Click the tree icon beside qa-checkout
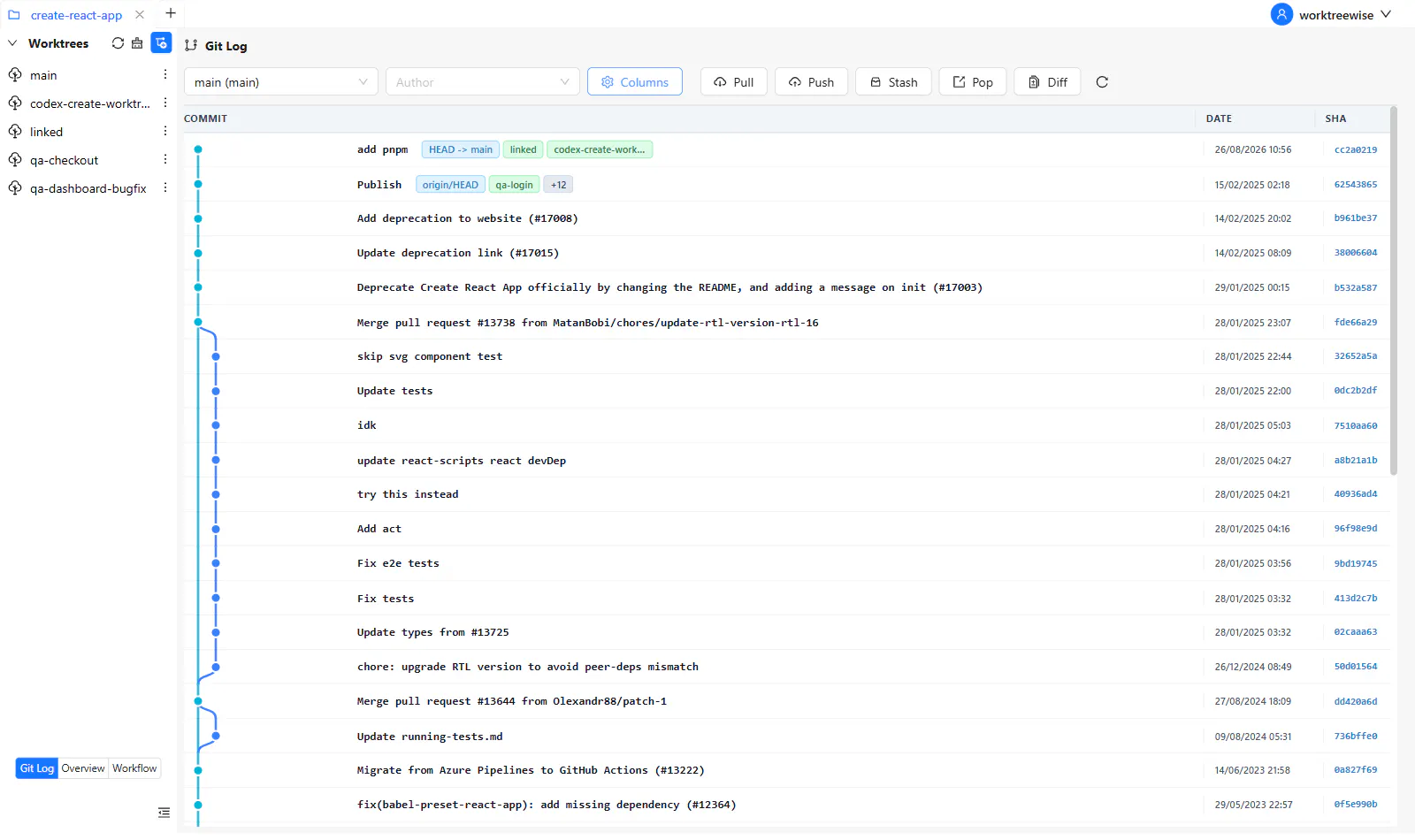This screenshot has height=840, width=1415. [15, 160]
